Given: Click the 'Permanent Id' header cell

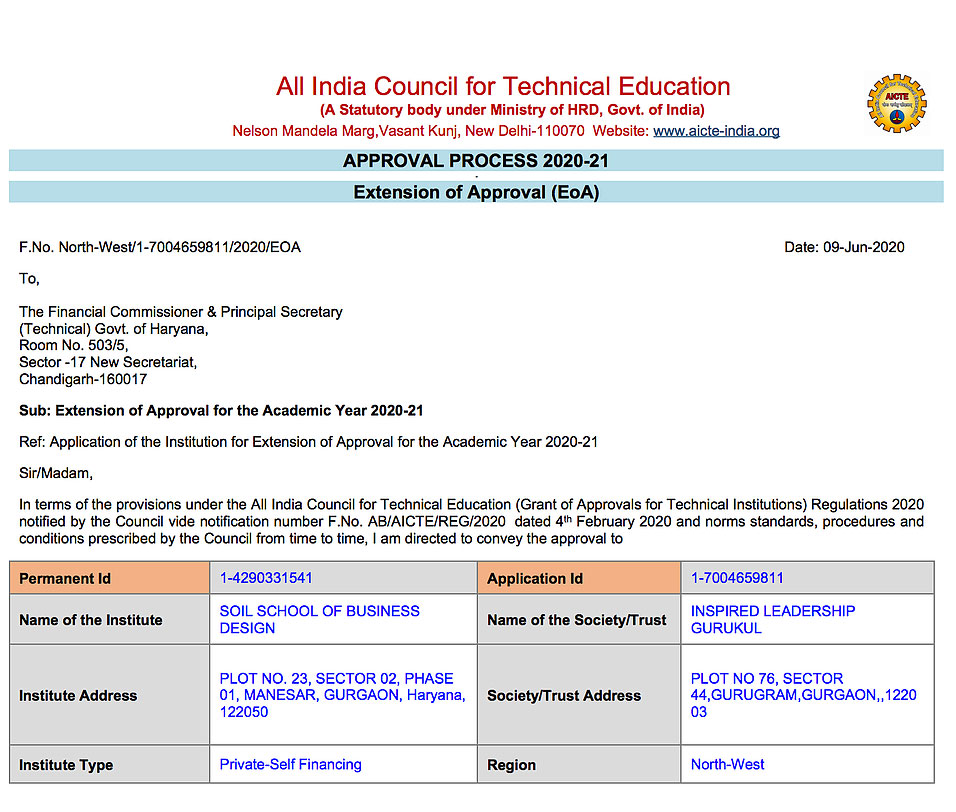Looking at the screenshot, I should click(x=110, y=578).
